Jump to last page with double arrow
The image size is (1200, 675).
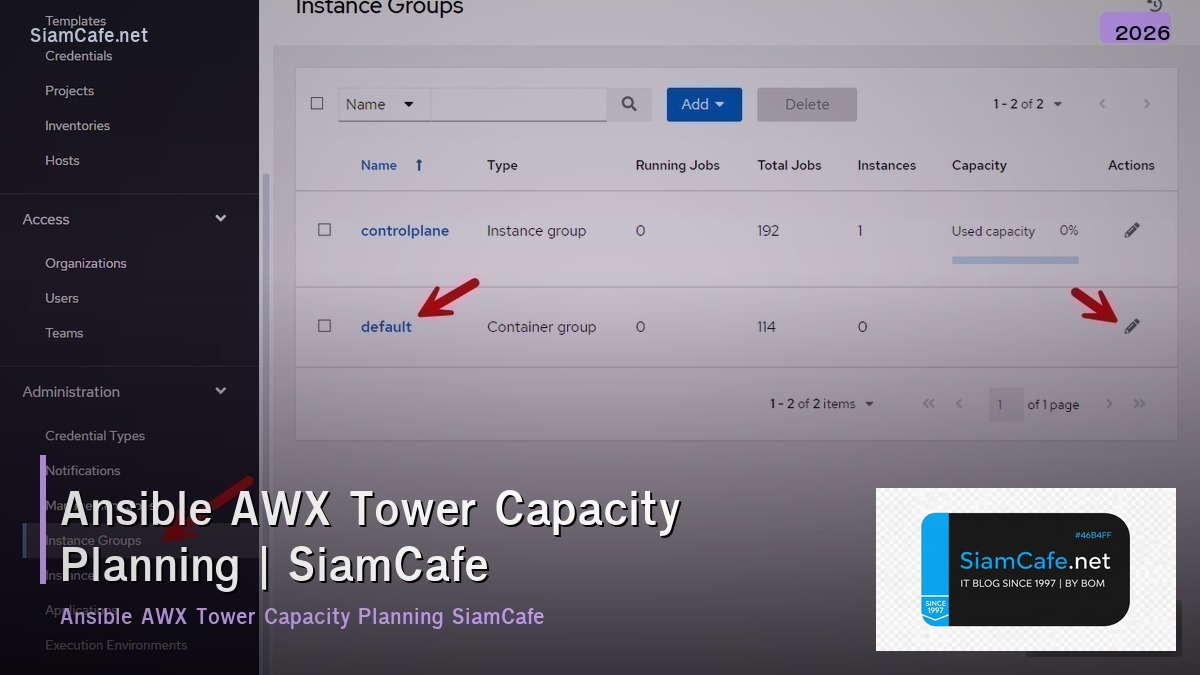tap(1139, 404)
